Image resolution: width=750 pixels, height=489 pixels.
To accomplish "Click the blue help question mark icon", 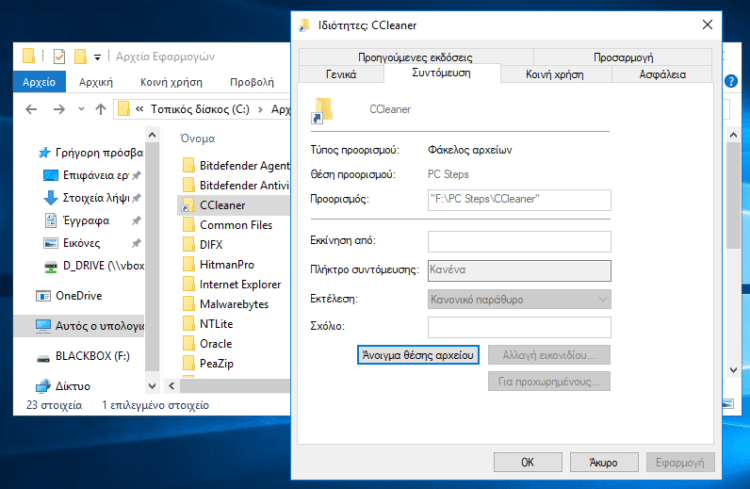I will 731,81.
